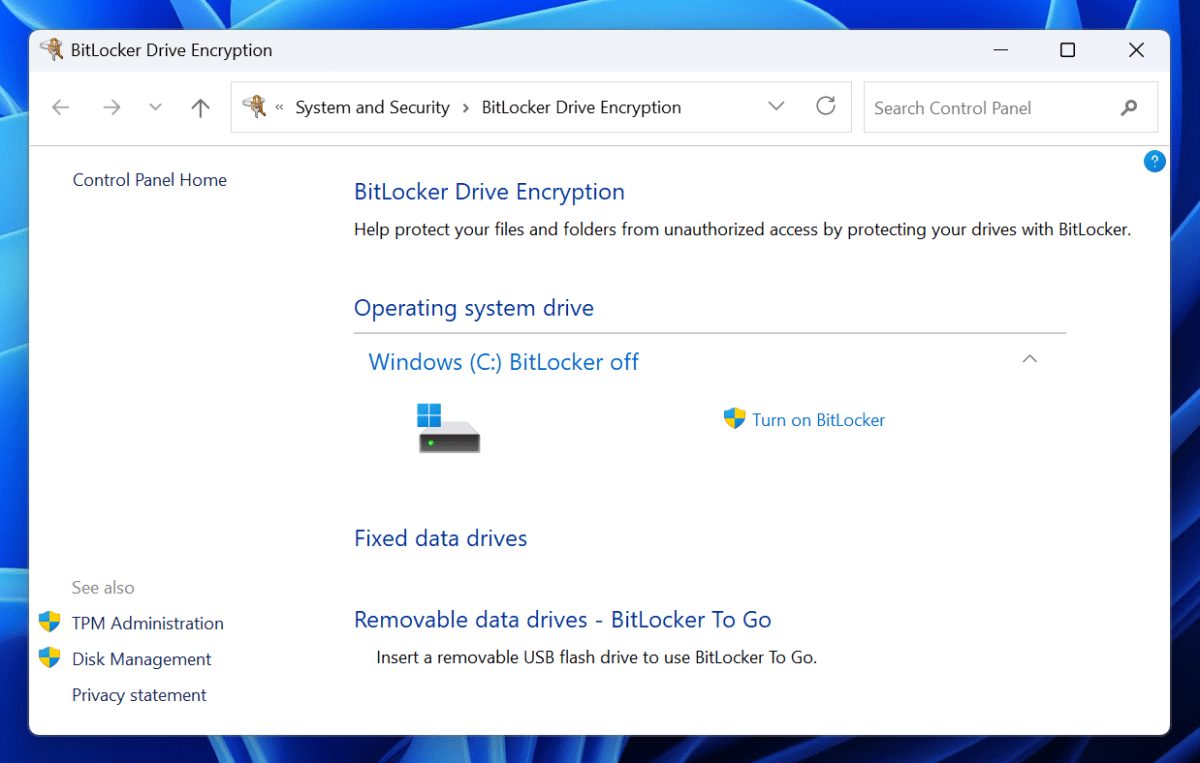
Task: Open help via the blue question mark icon
Action: point(1155,161)
